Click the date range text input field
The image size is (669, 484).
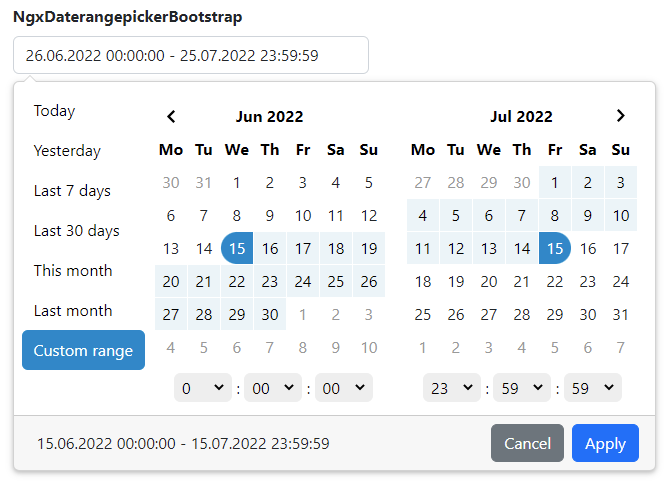pyautogui.click(x=191, y=55)
